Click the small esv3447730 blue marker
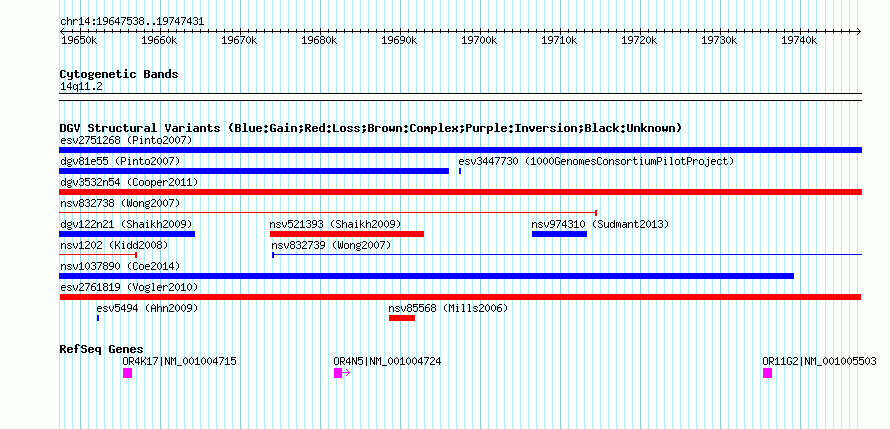Screen dimensions: 890x429 pyautogui.click(x=460, y=171)
